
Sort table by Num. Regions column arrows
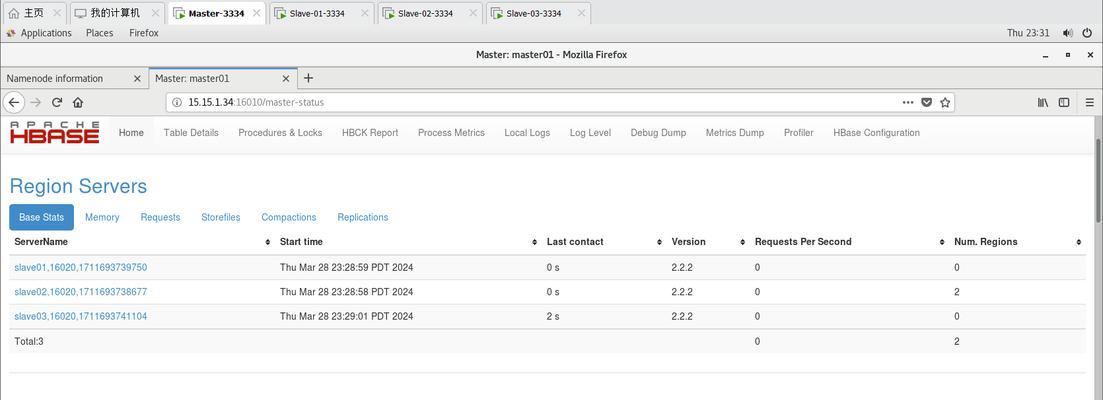pos(1079,242)
